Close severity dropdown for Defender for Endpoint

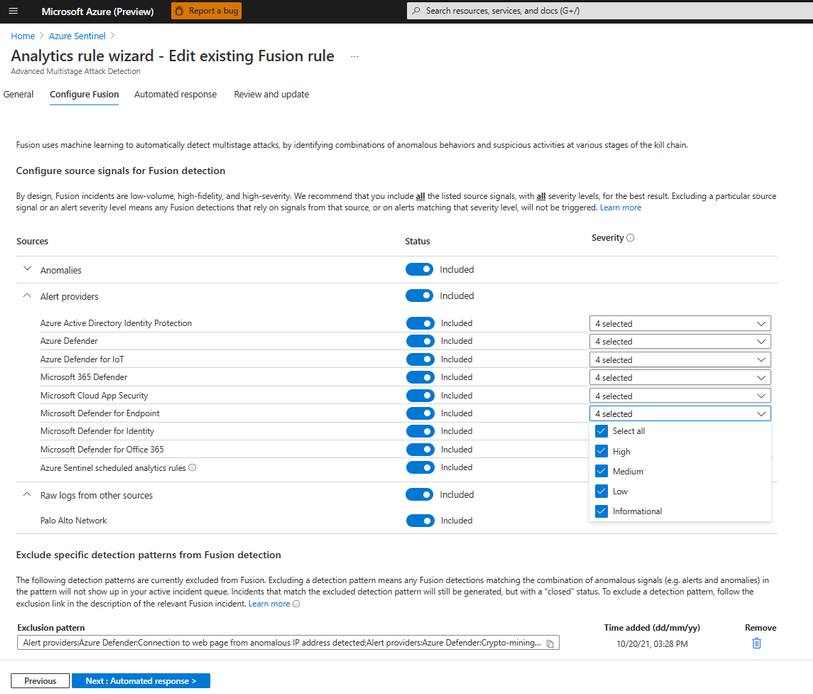click(680, 413)
